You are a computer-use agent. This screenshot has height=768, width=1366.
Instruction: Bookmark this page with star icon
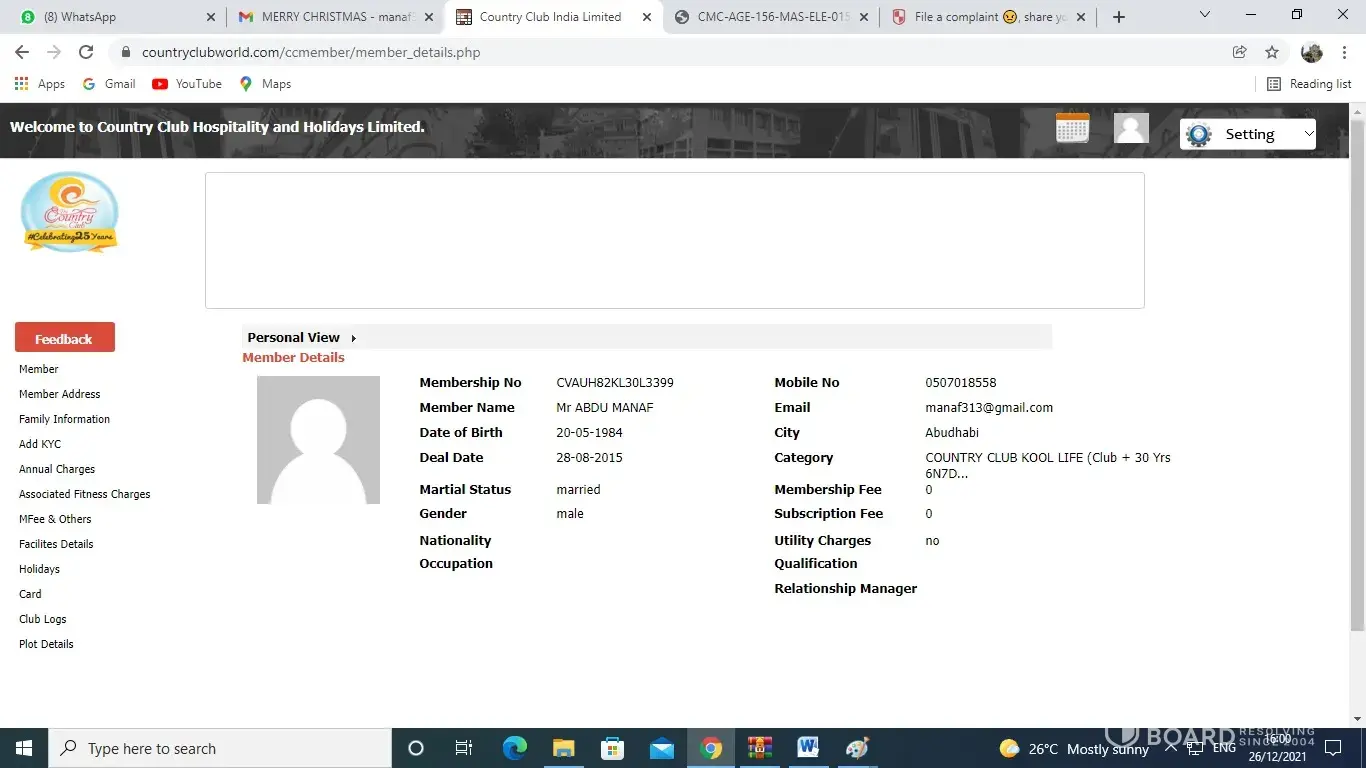(x=1272, y=52)
